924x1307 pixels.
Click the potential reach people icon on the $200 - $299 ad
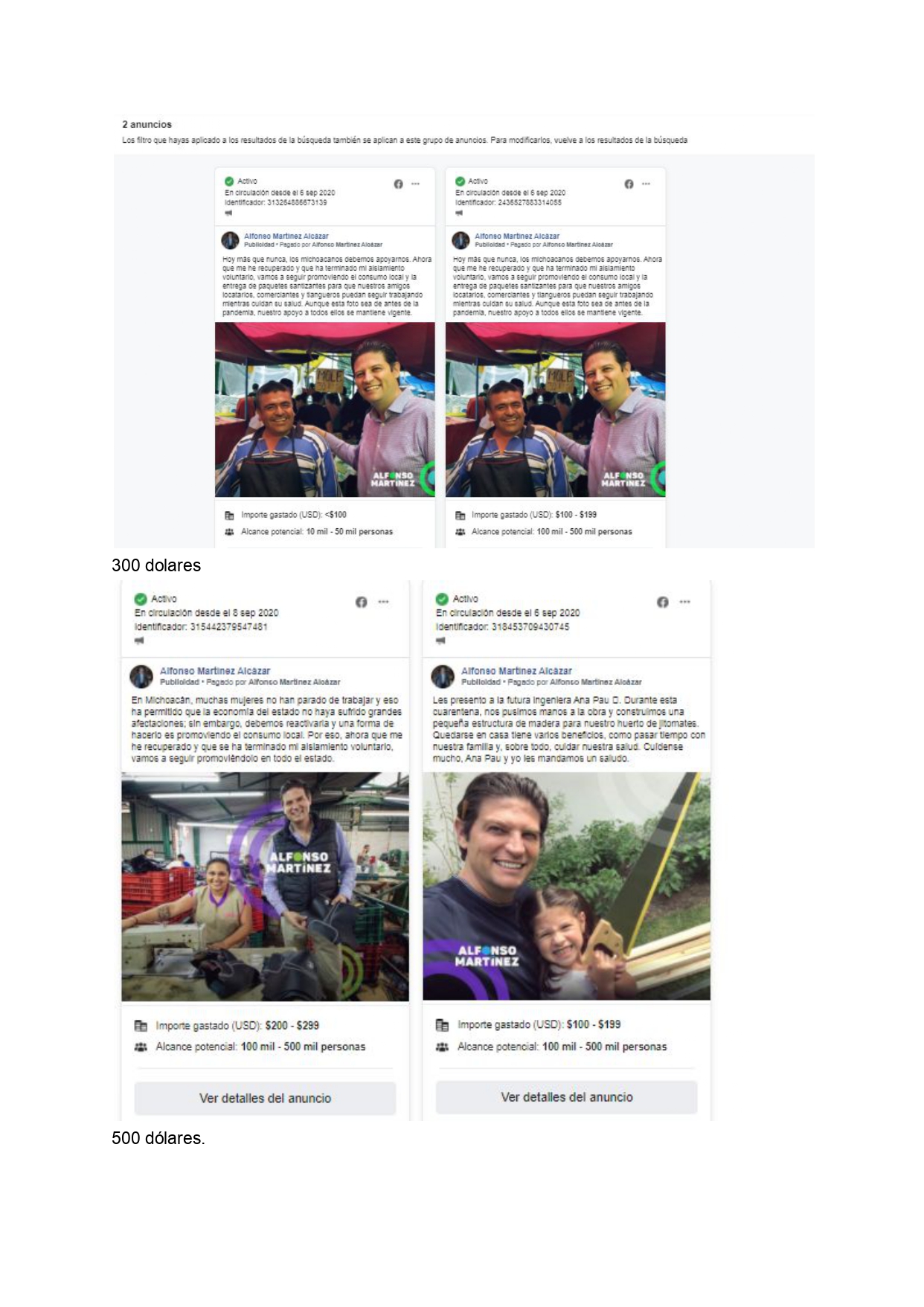pyautogui.click(x=141, y=1047)
